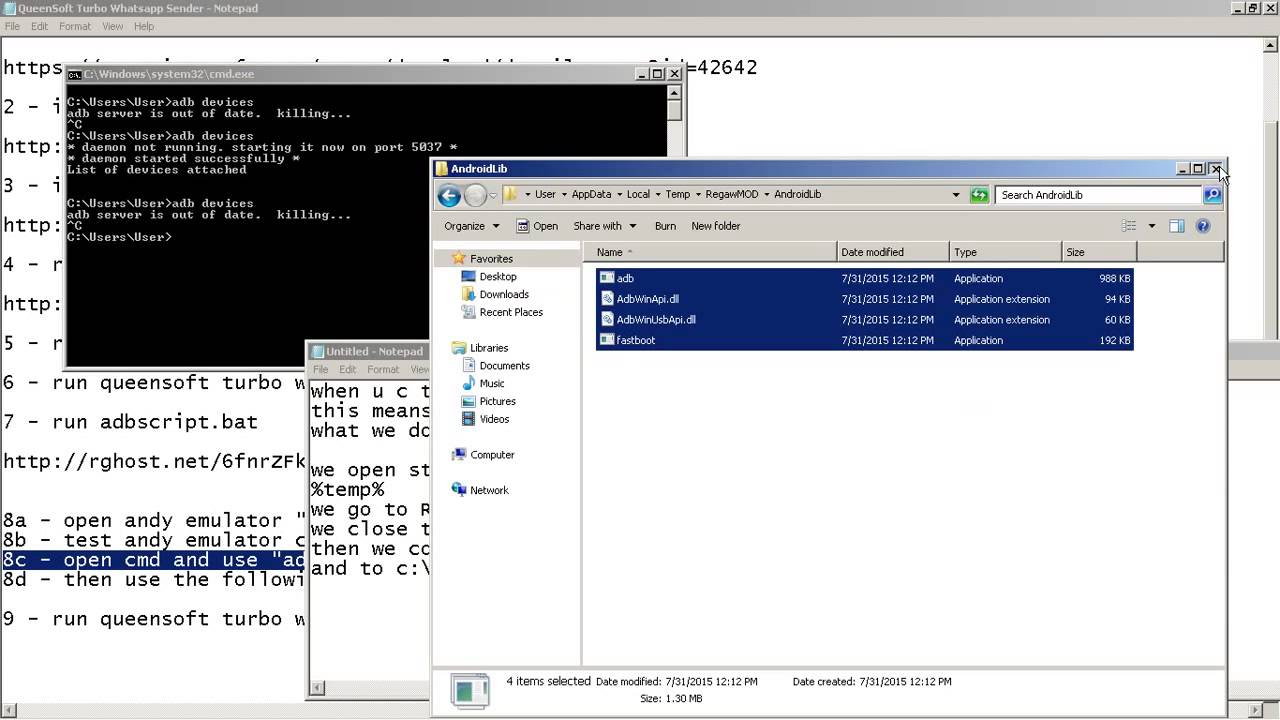Click the Favorites star icon in sidebar

click(459, 258)
